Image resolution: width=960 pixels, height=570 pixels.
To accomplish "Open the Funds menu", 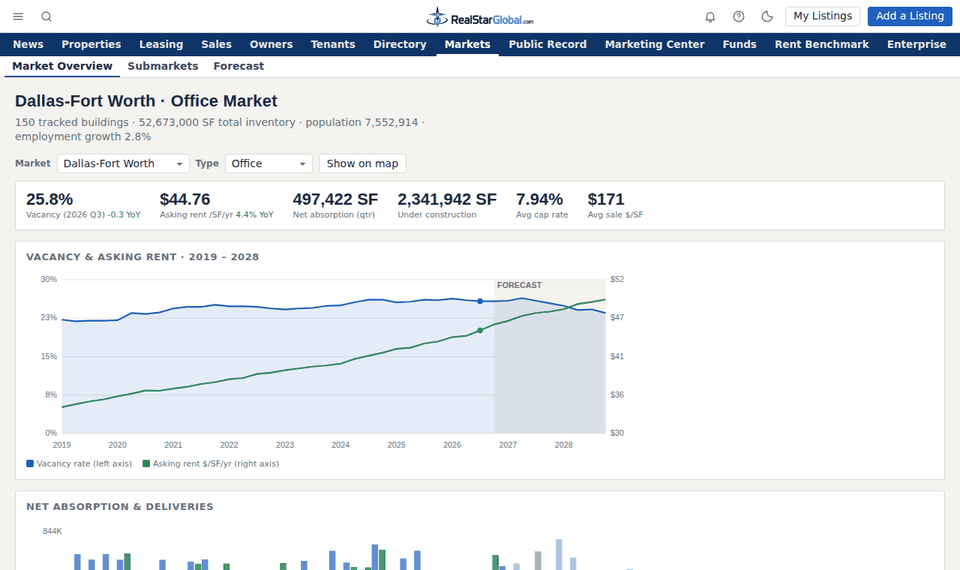I will point(740,44).
